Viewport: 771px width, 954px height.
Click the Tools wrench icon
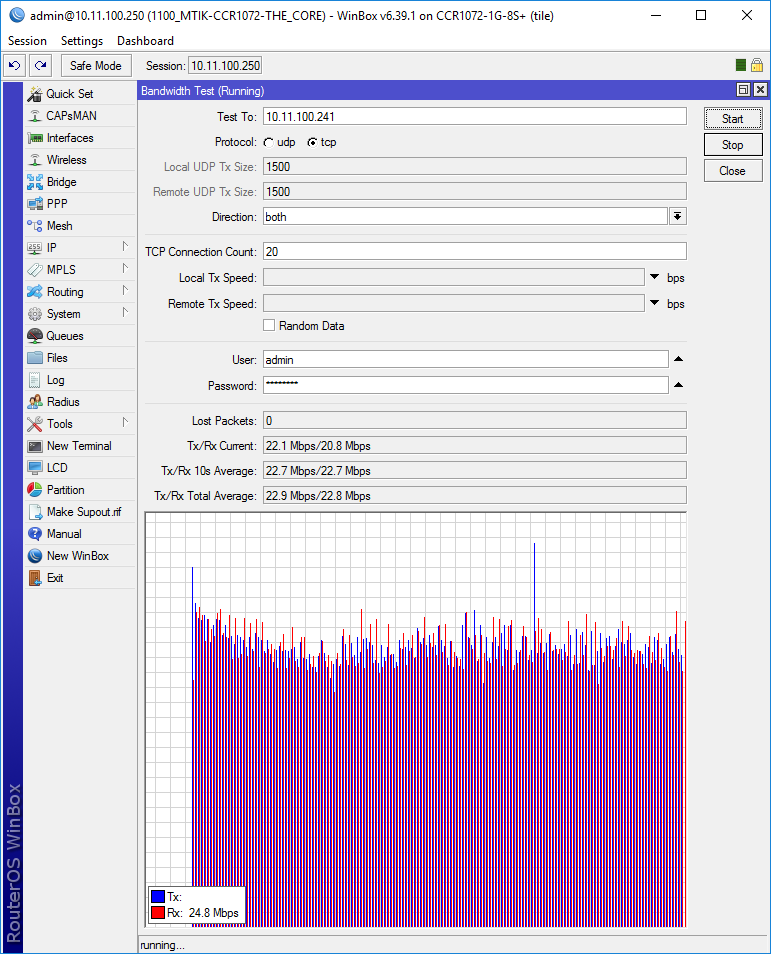pos(35,423)
